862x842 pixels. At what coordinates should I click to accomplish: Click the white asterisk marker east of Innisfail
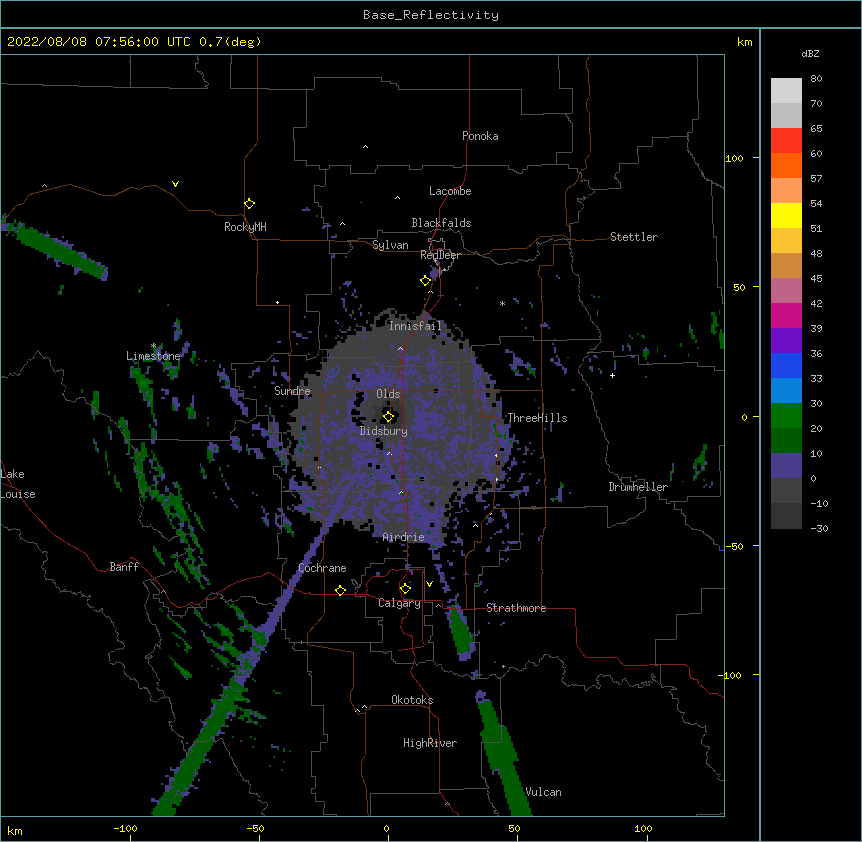(502, 303)
